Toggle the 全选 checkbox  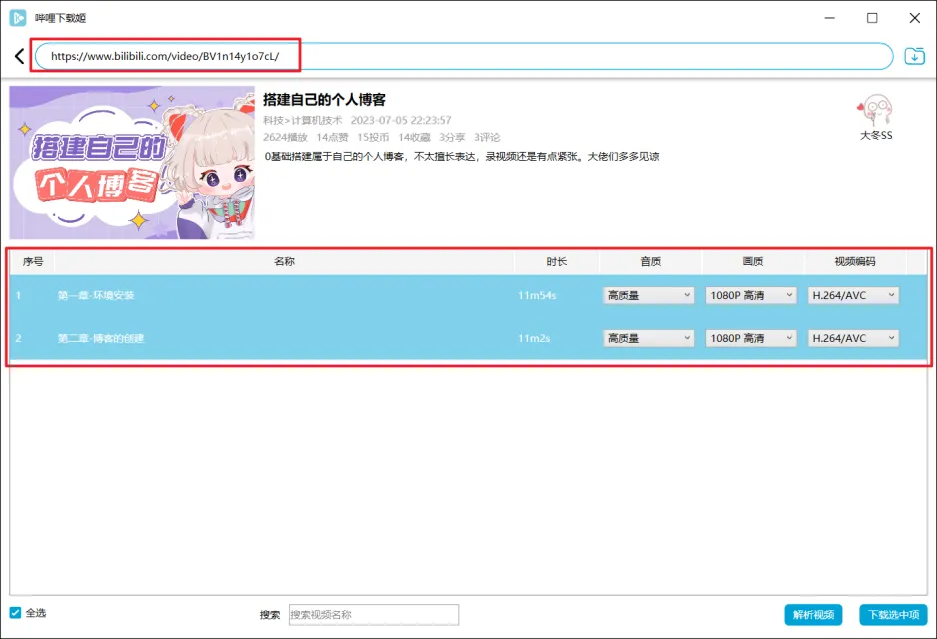pyautogui.click(x=15, y=613)
